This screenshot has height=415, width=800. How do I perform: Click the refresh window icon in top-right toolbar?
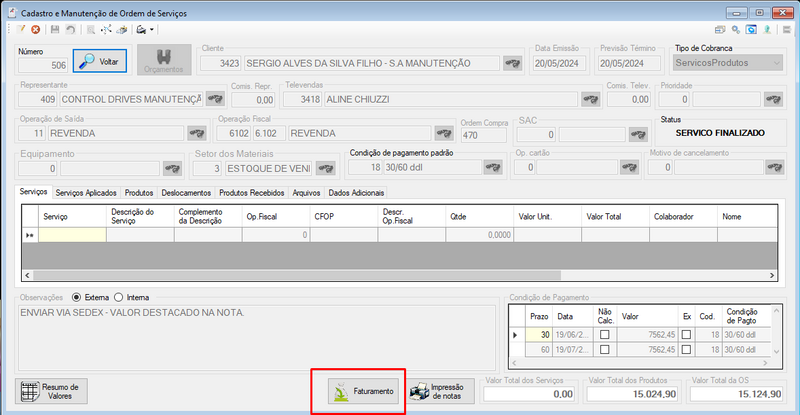tap(751, 30)
